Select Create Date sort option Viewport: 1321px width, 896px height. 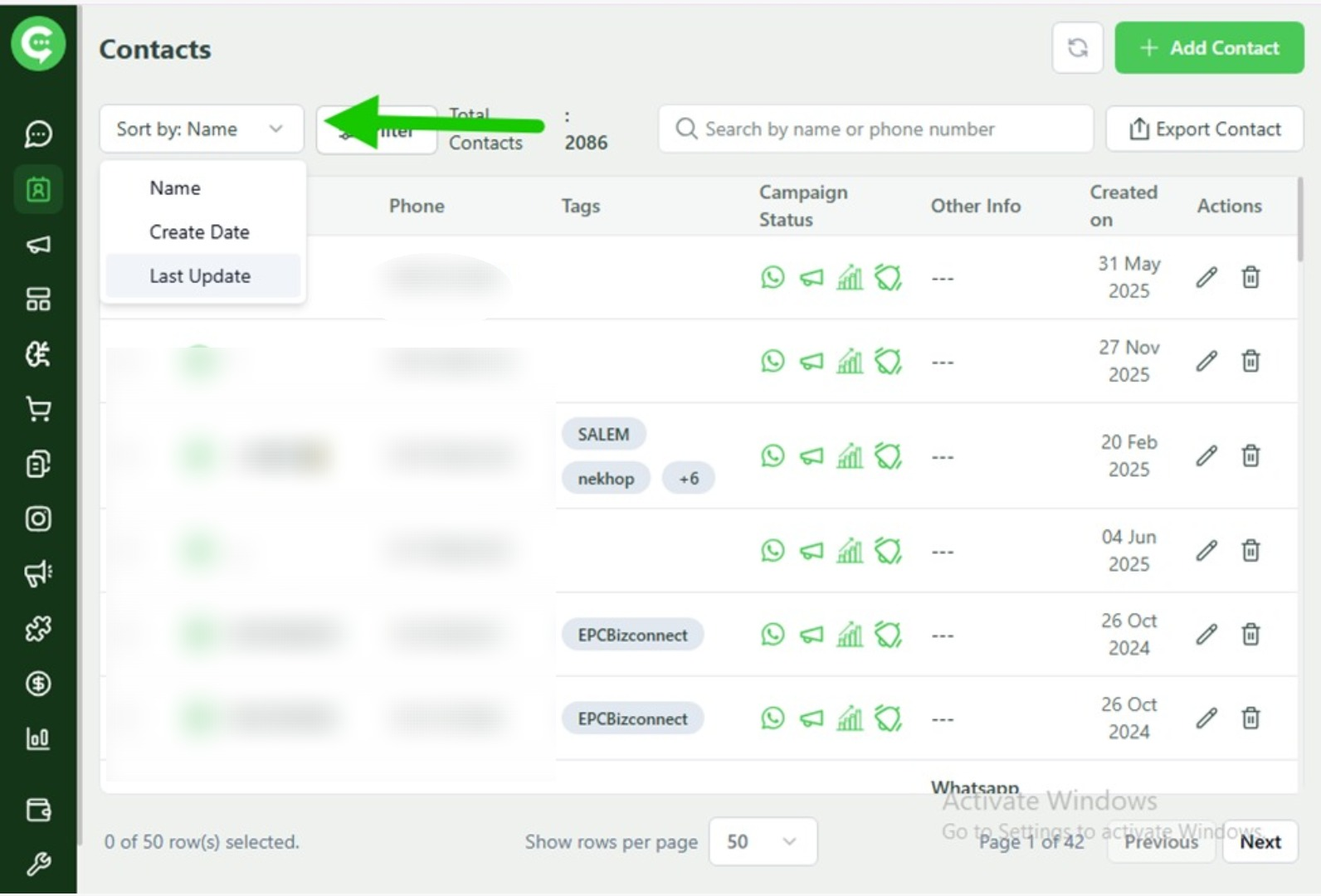point(203,232)
